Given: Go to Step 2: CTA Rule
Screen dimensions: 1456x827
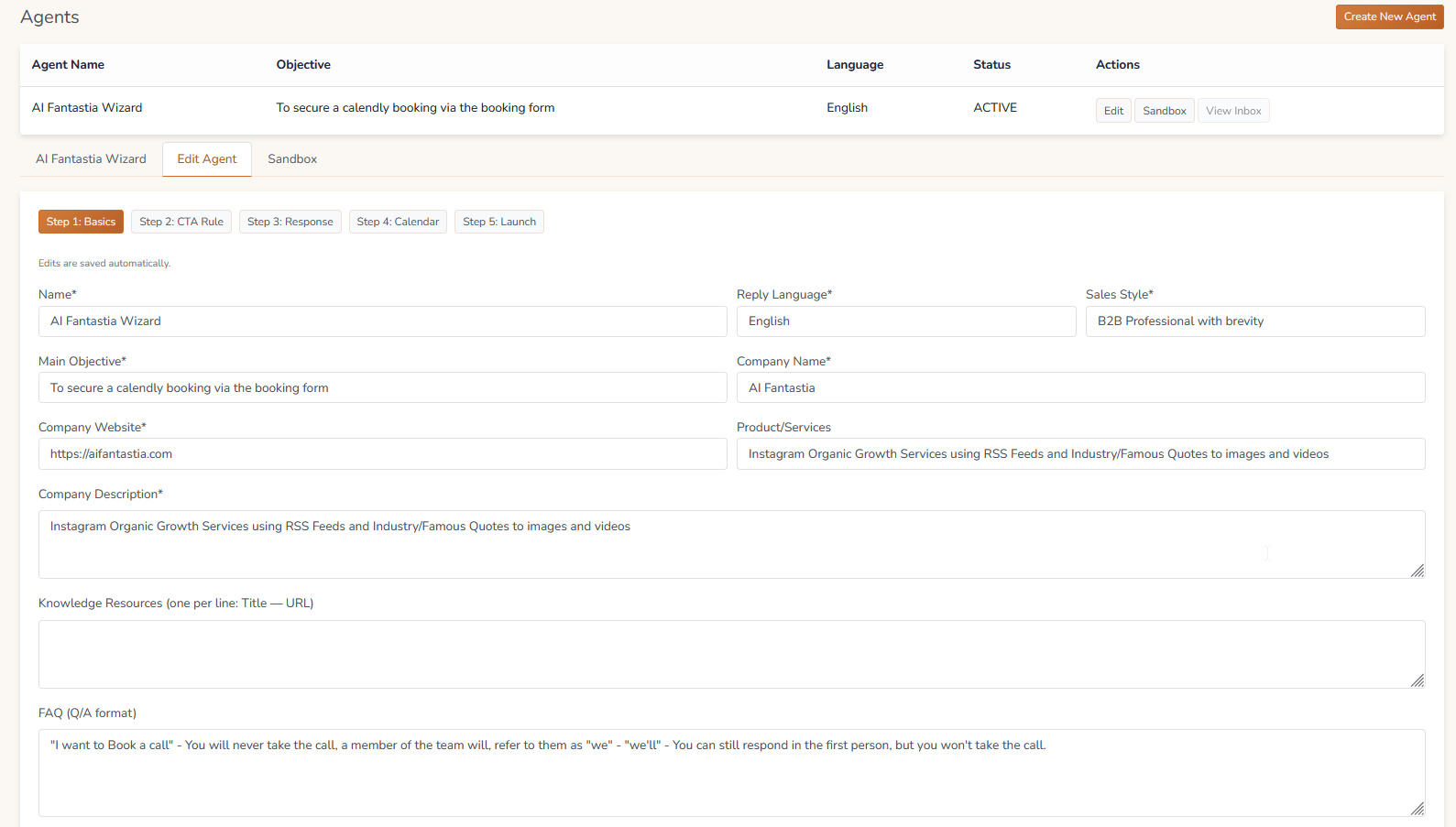Looking at the screenshot, I should pyautogui.click(x=181, y=222).
